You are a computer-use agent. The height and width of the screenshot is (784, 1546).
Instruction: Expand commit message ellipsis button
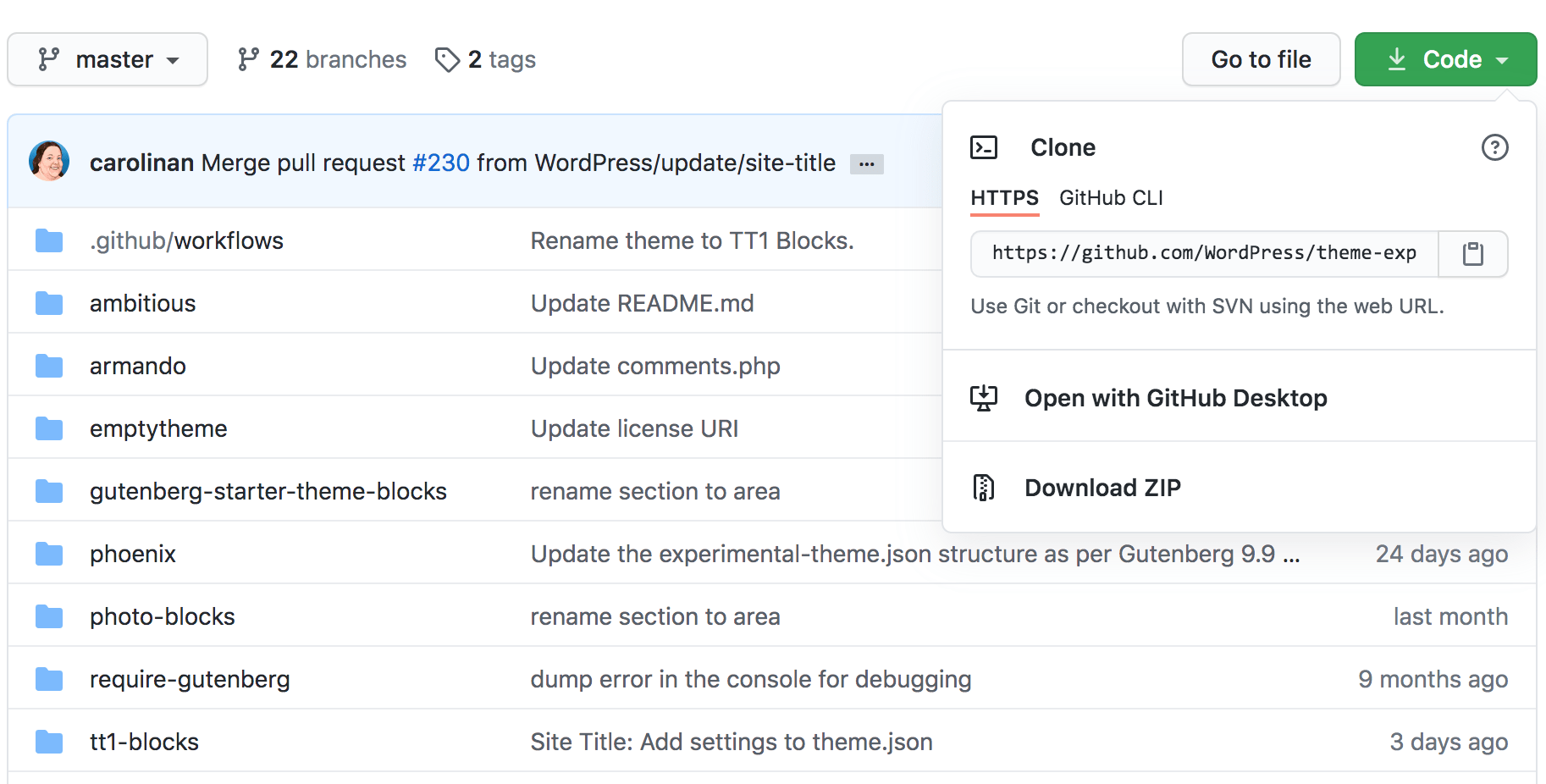point(866,164)
